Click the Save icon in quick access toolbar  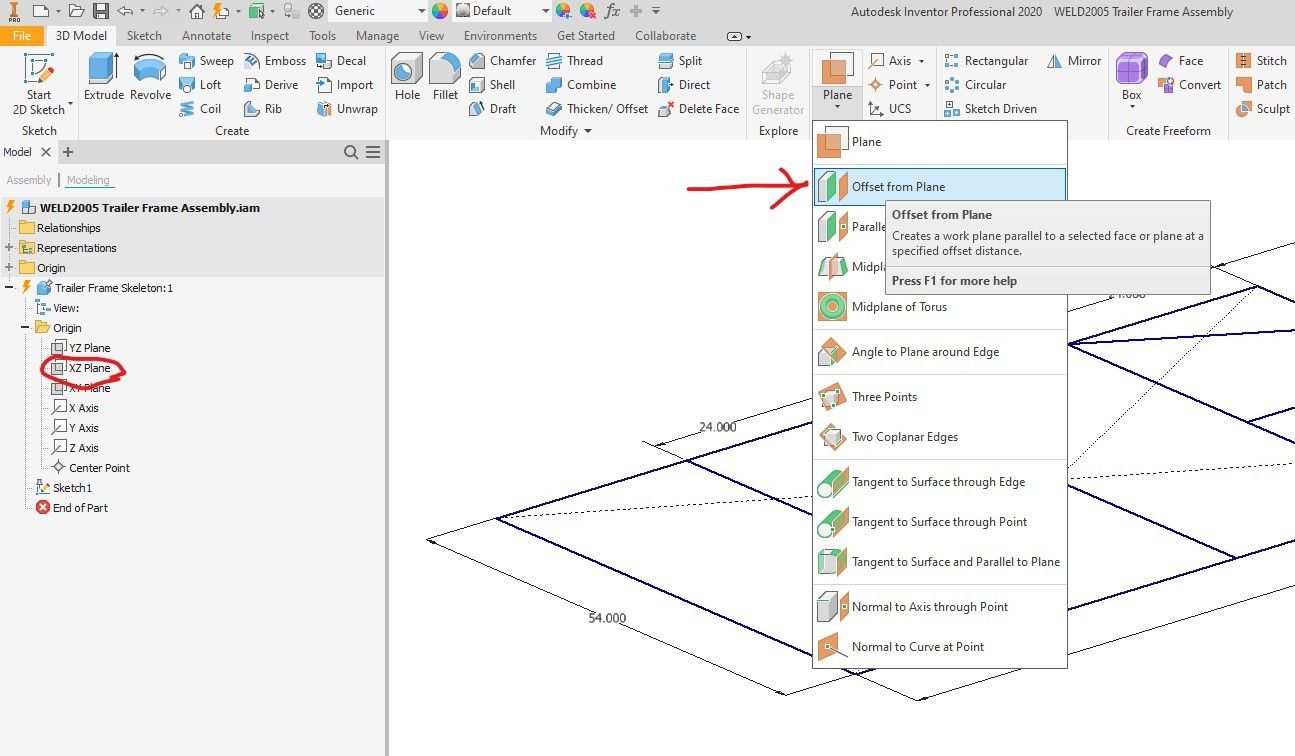[x=101, y=11]
